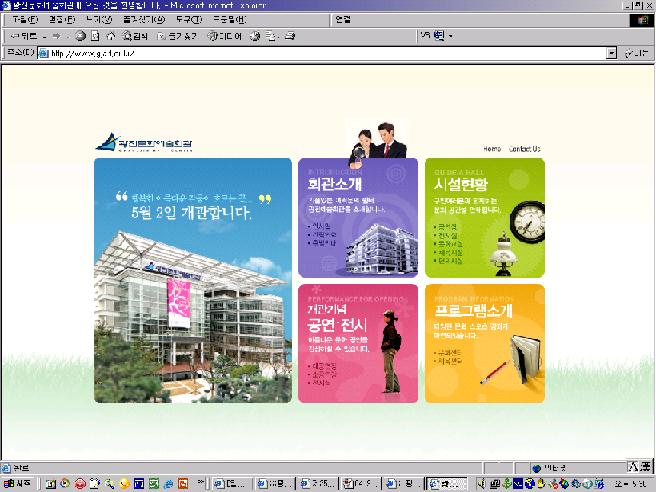Open the File menu
Image resolution: width=656 pixels, height=492 pixels.
(x=25, y=20)
